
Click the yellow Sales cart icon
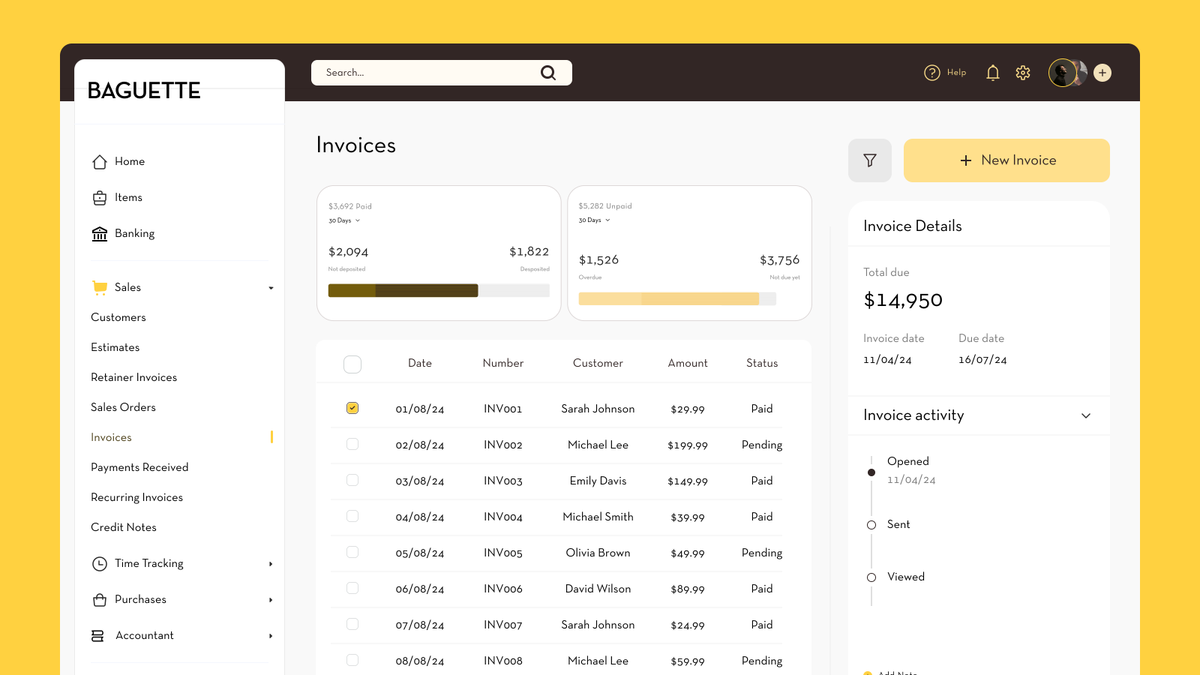click(x=99, y=288)
